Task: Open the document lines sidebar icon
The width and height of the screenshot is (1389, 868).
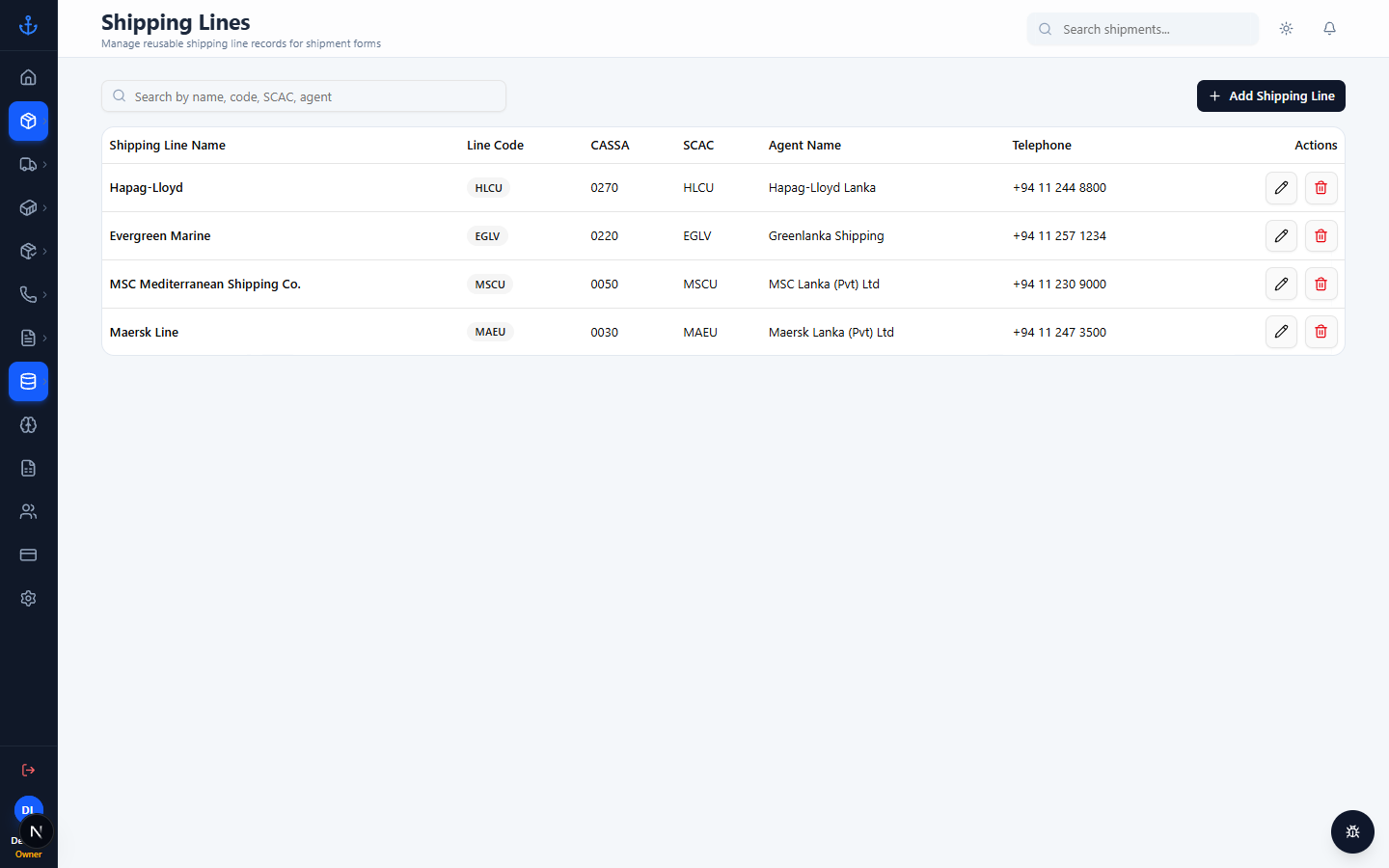Action: coord(28,338)
